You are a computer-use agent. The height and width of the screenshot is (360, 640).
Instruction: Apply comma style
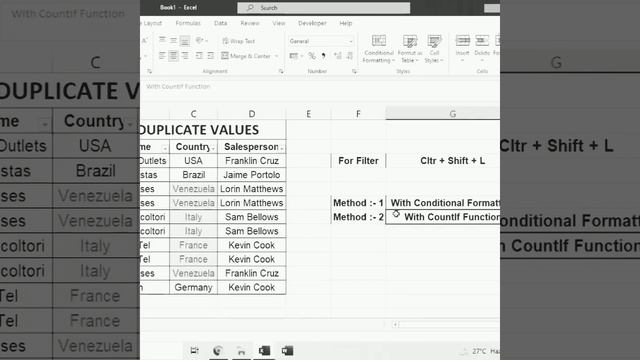(324, 56)
